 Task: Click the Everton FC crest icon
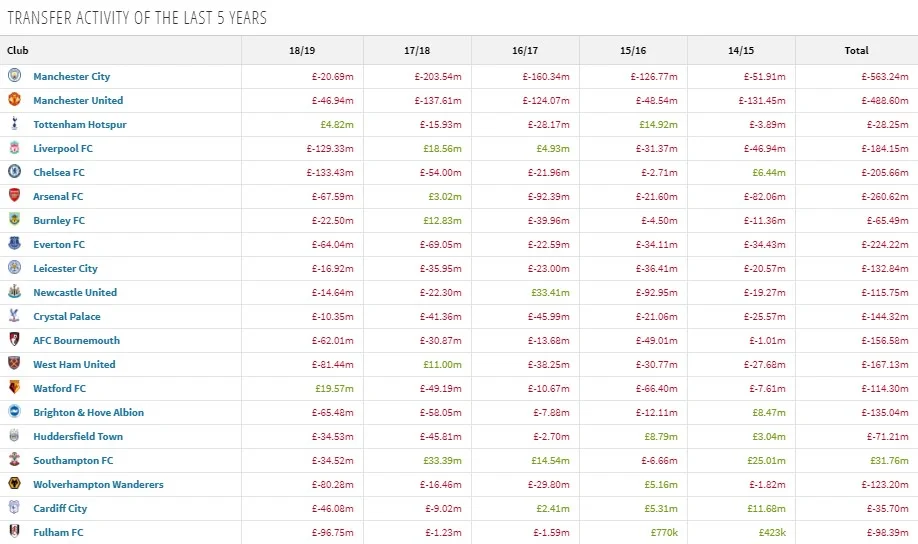14,244
